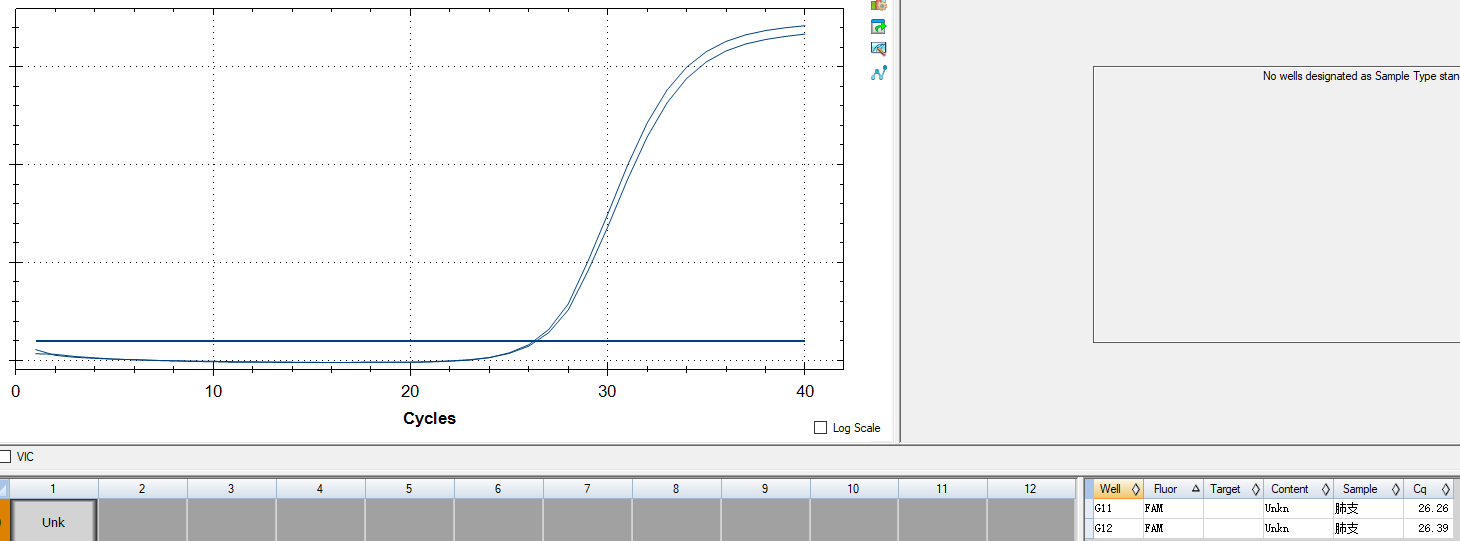Select plate column header 8

click(676, 489)
